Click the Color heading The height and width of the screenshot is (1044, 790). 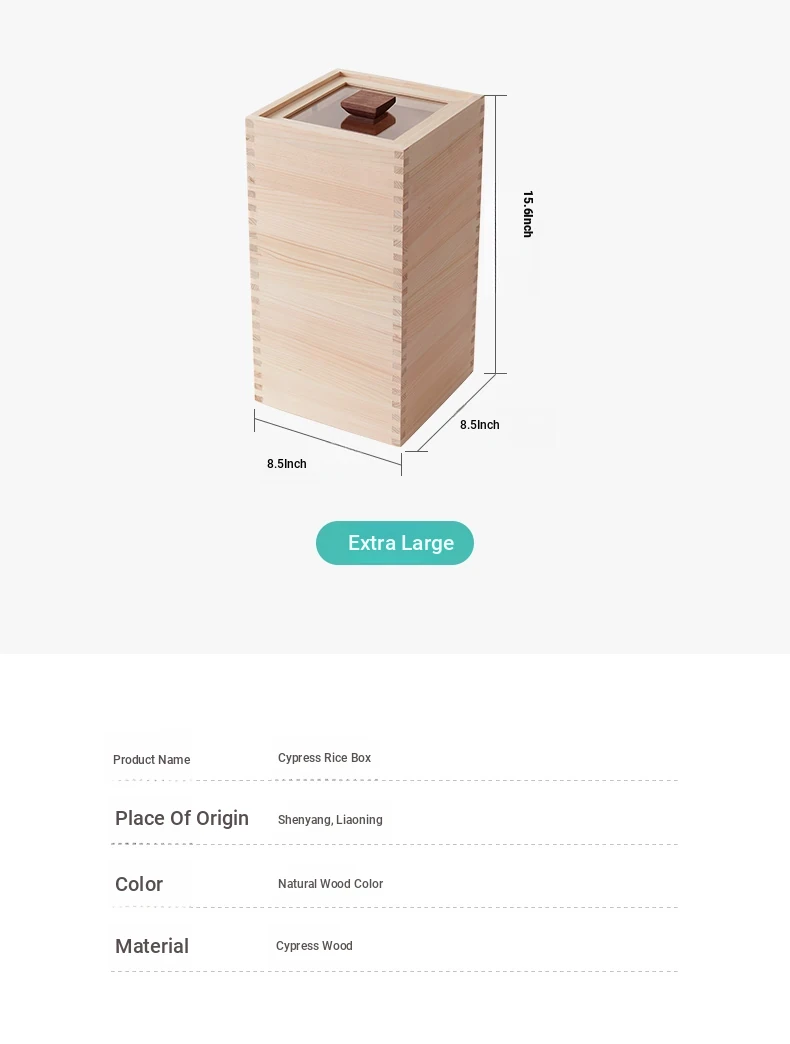[138, 884]
